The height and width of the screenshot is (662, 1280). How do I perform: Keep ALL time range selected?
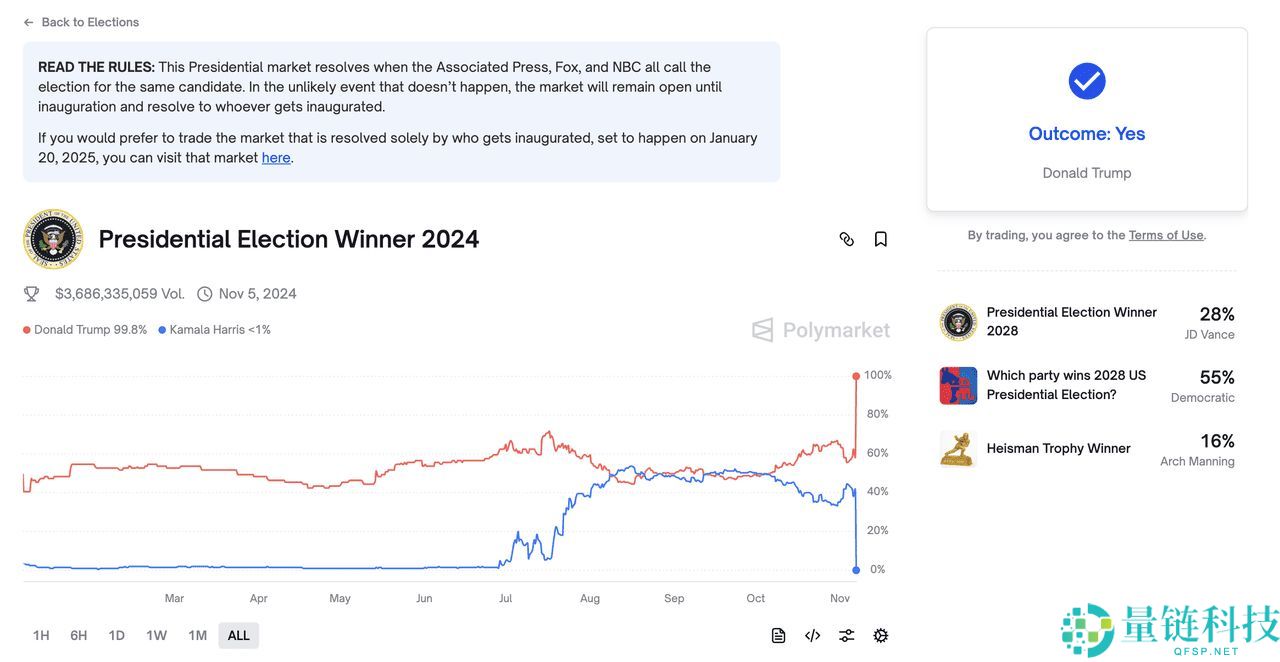pos(238,635)
